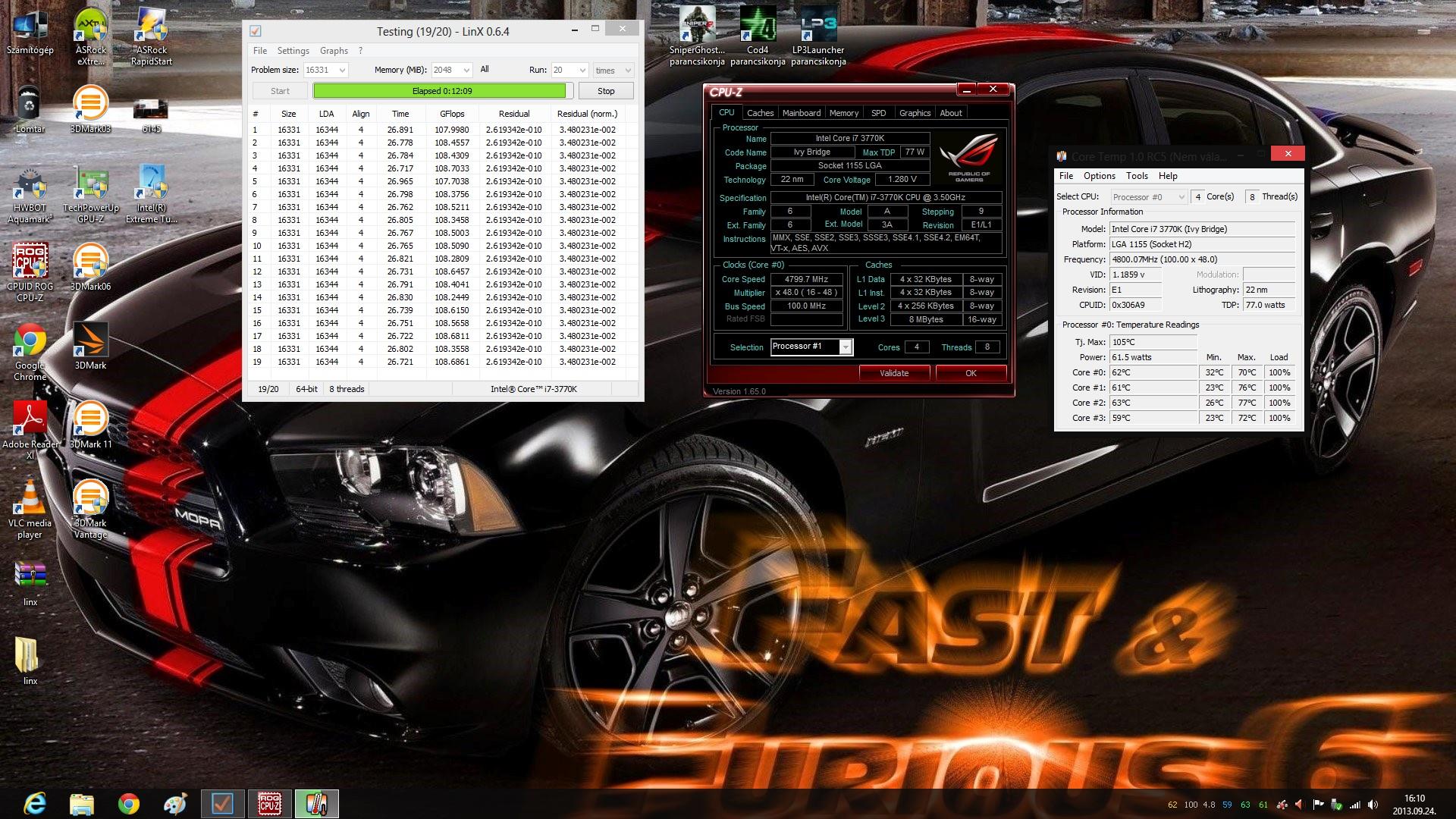Viewport: 1456px width, 819px height.
Task: Open Core Temp Help menu
Action: point(1168,176)
